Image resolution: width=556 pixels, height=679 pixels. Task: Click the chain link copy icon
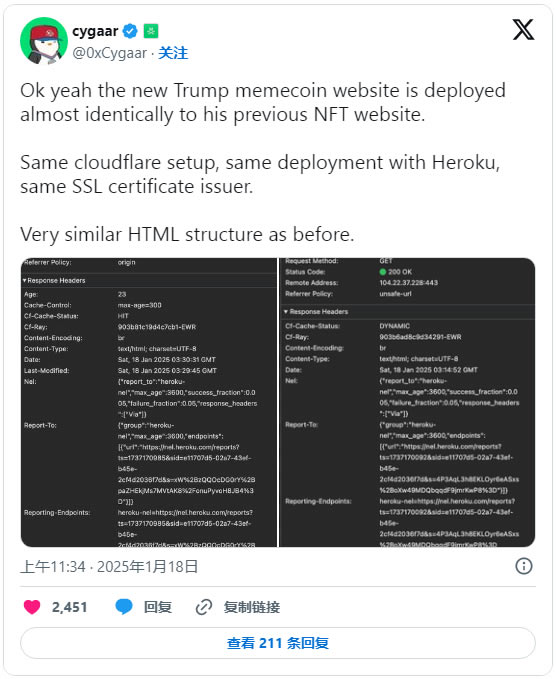pos(204,607)
